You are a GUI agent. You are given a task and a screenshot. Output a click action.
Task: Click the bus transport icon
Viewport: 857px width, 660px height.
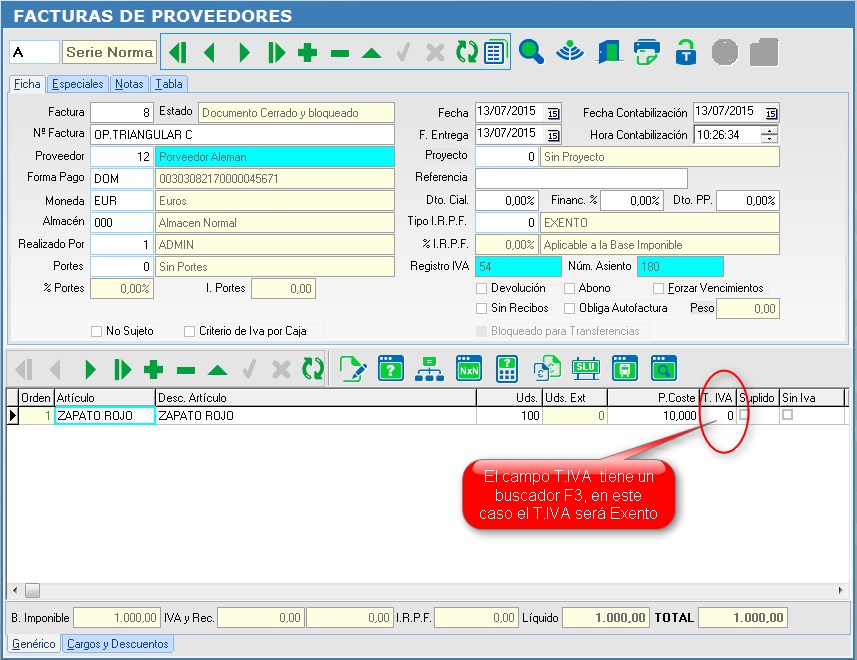(625, 368)
